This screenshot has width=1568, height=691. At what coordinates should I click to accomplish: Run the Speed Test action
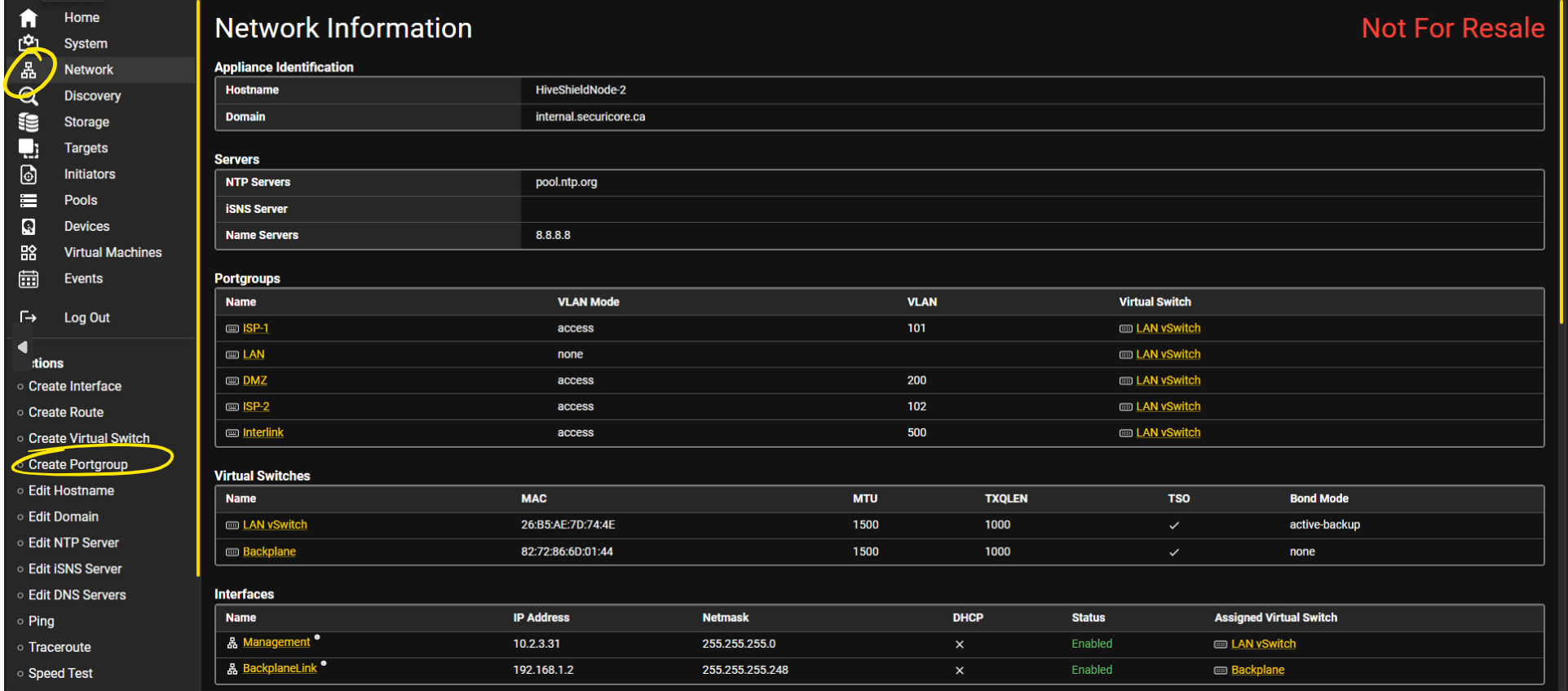click(x=60, y=673)
